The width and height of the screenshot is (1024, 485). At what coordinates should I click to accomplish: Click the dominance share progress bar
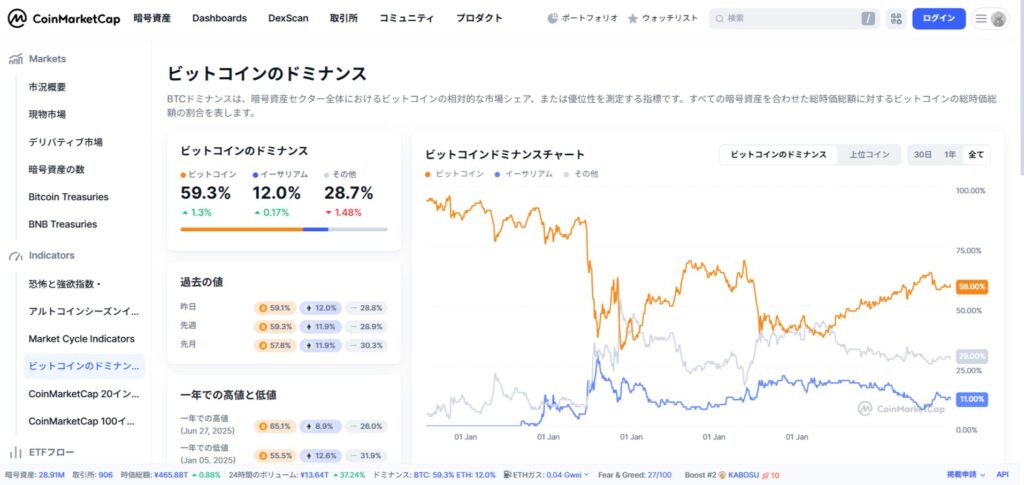283,229
